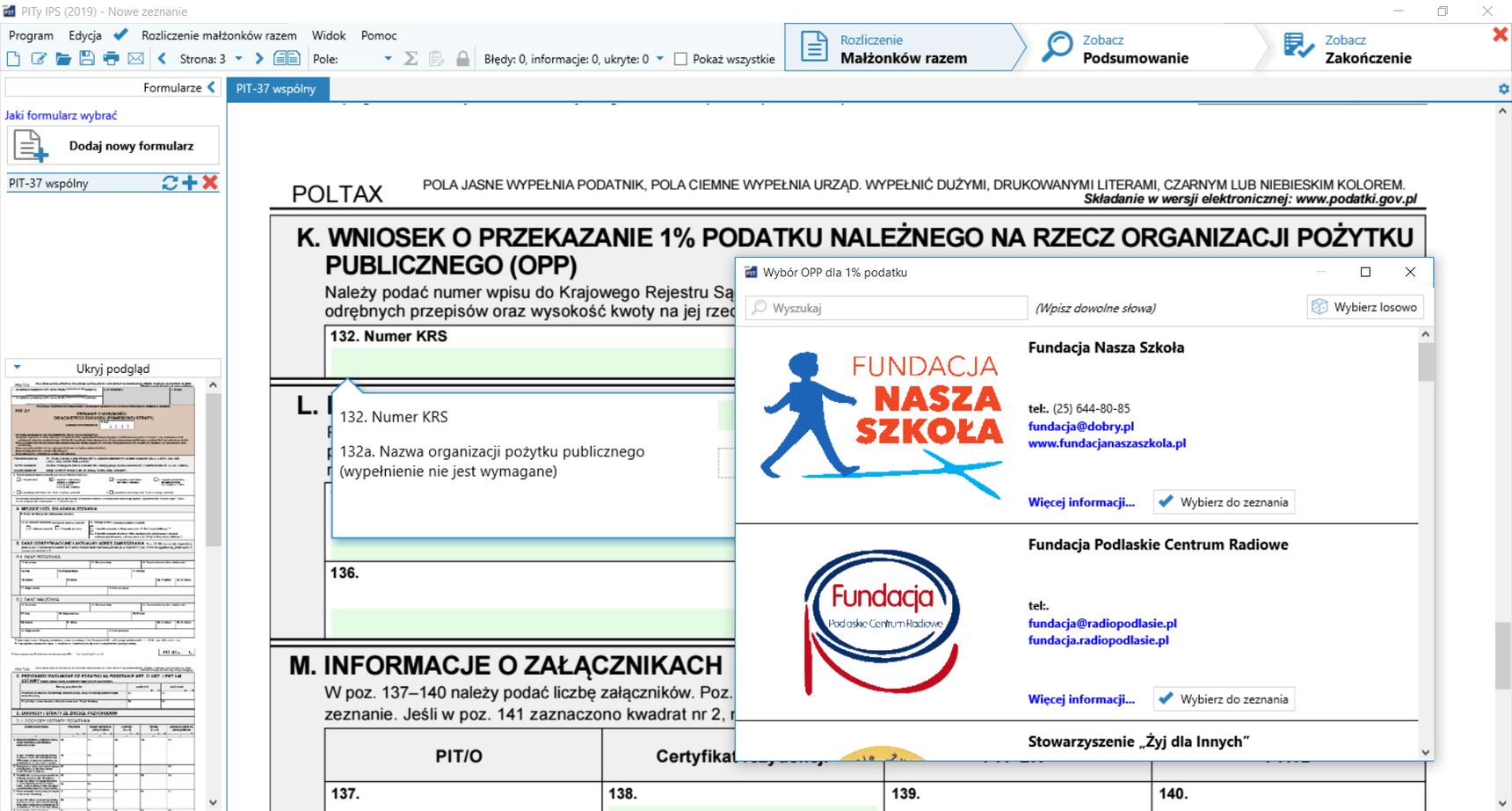The height and width of the screenshot is (811, 1512).
Task: Click main form vertical scrollbar thumb
Action: (x=1502, y=656)
